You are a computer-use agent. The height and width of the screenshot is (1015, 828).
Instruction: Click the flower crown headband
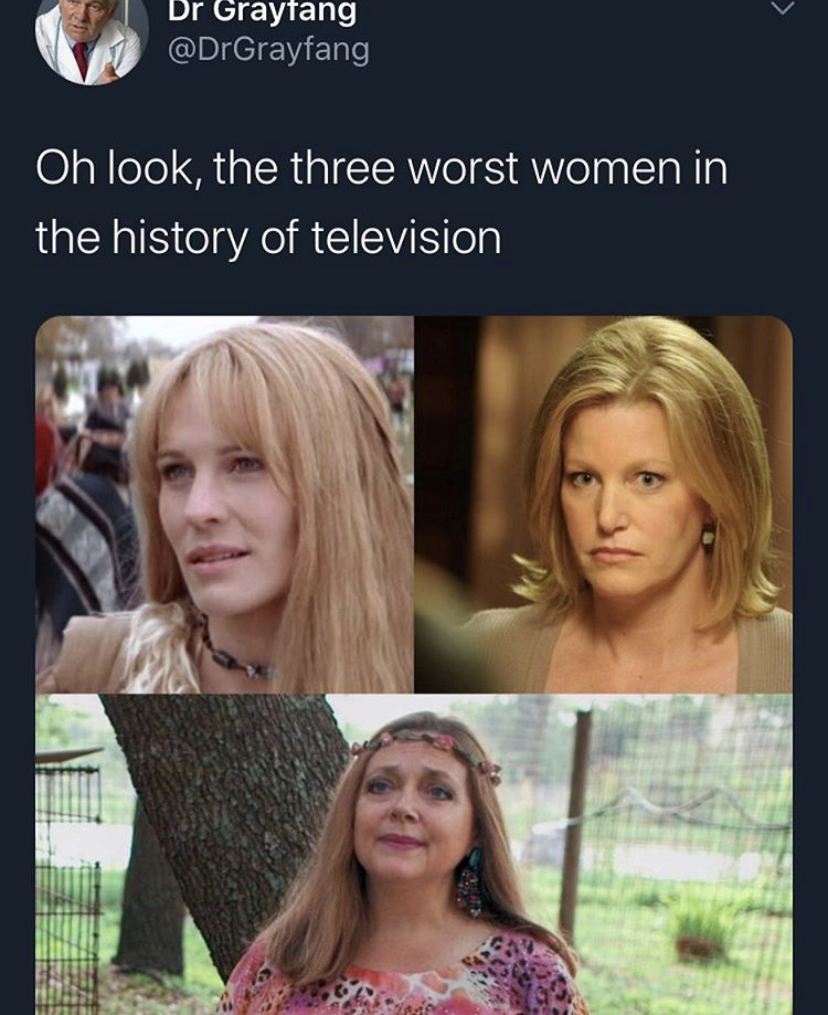[x=425, y=746]
